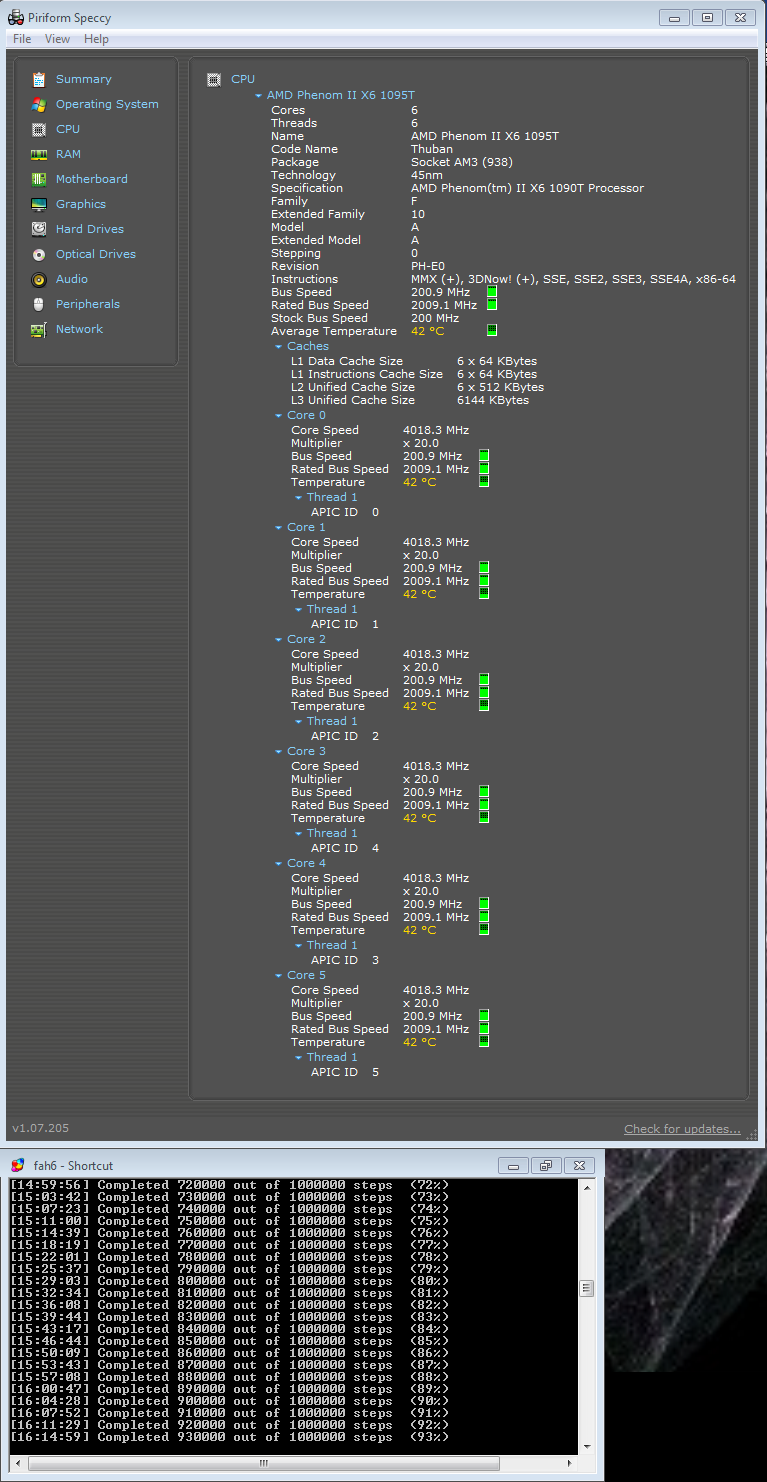Collapse the AMD Phenom II X6 1095T node
Image resolution: width=767 pixels, height=1482 pixels.
258,96
